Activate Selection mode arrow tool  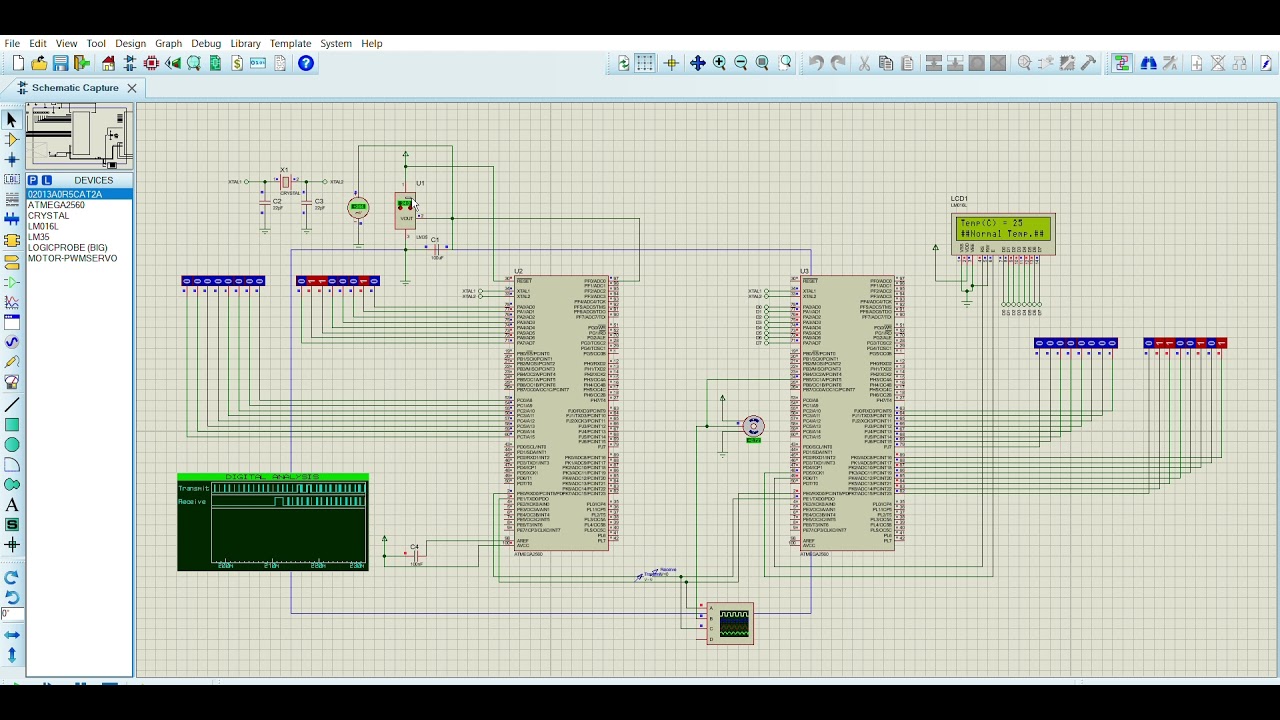click(x=12, y=120)
